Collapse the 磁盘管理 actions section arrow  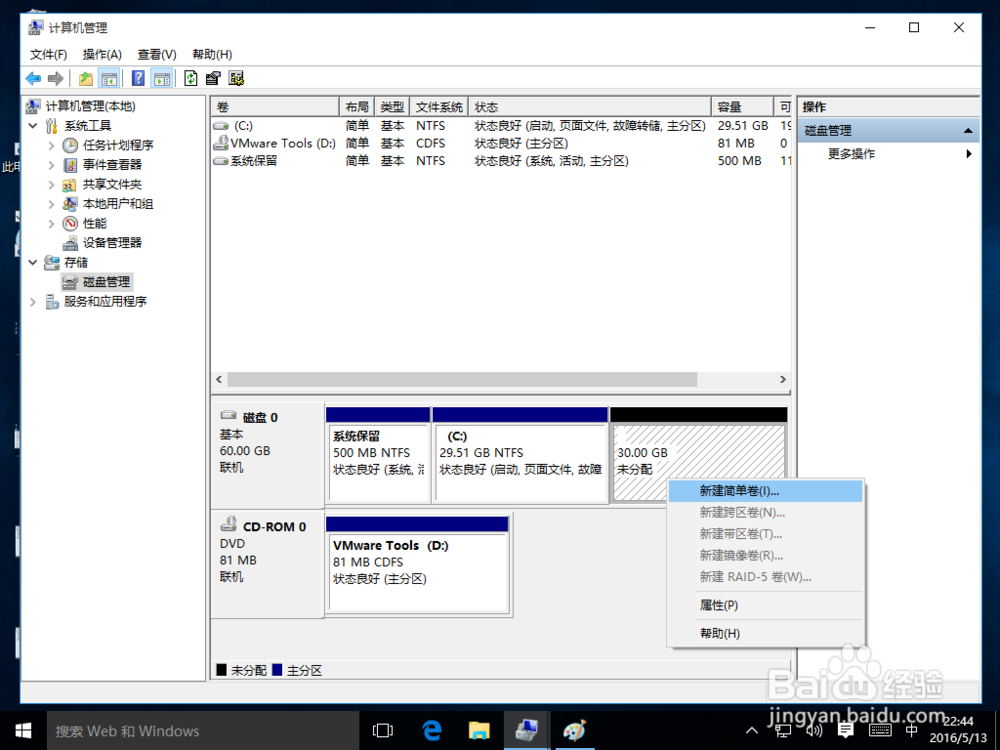pos(967,131)
